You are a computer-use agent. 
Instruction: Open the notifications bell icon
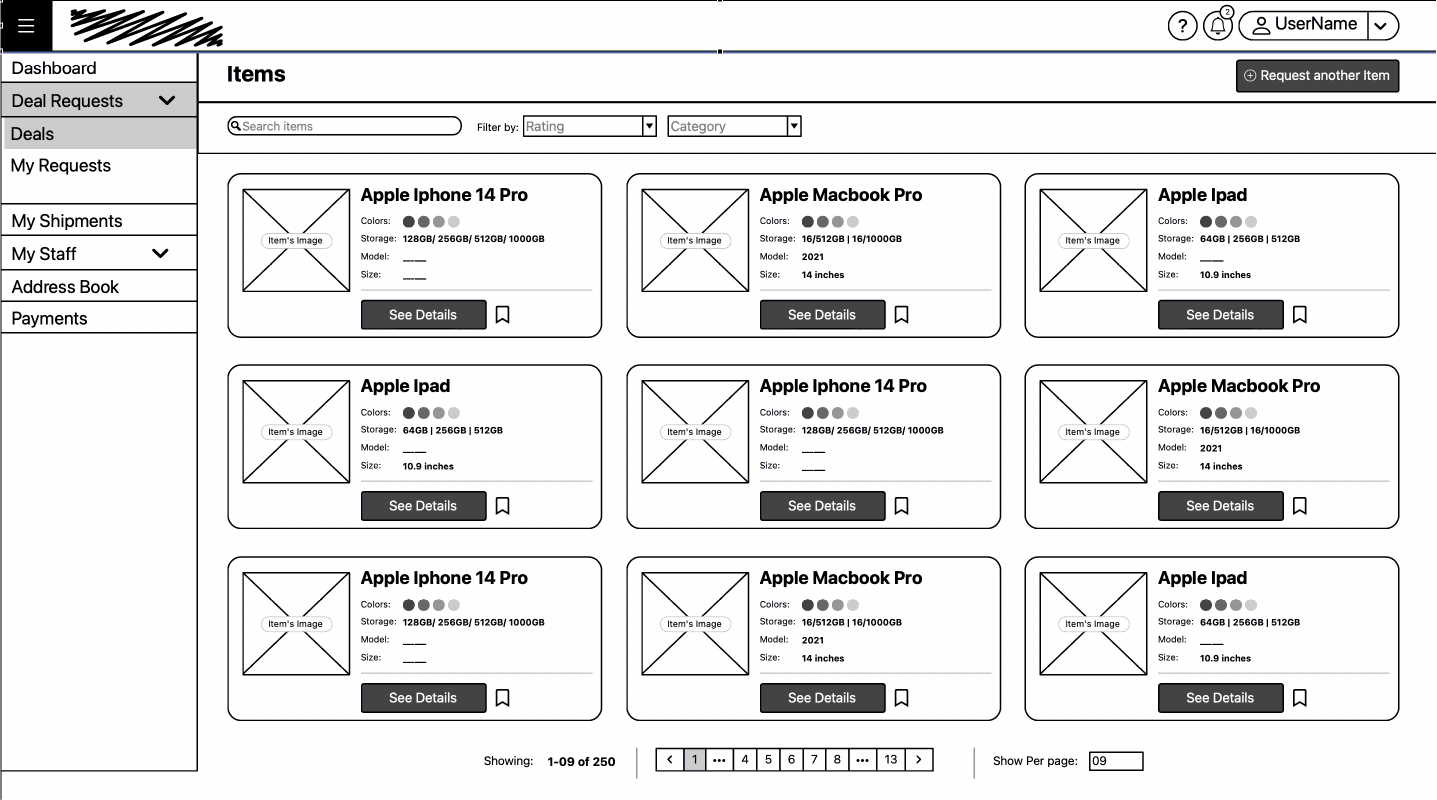[1217, 26]
